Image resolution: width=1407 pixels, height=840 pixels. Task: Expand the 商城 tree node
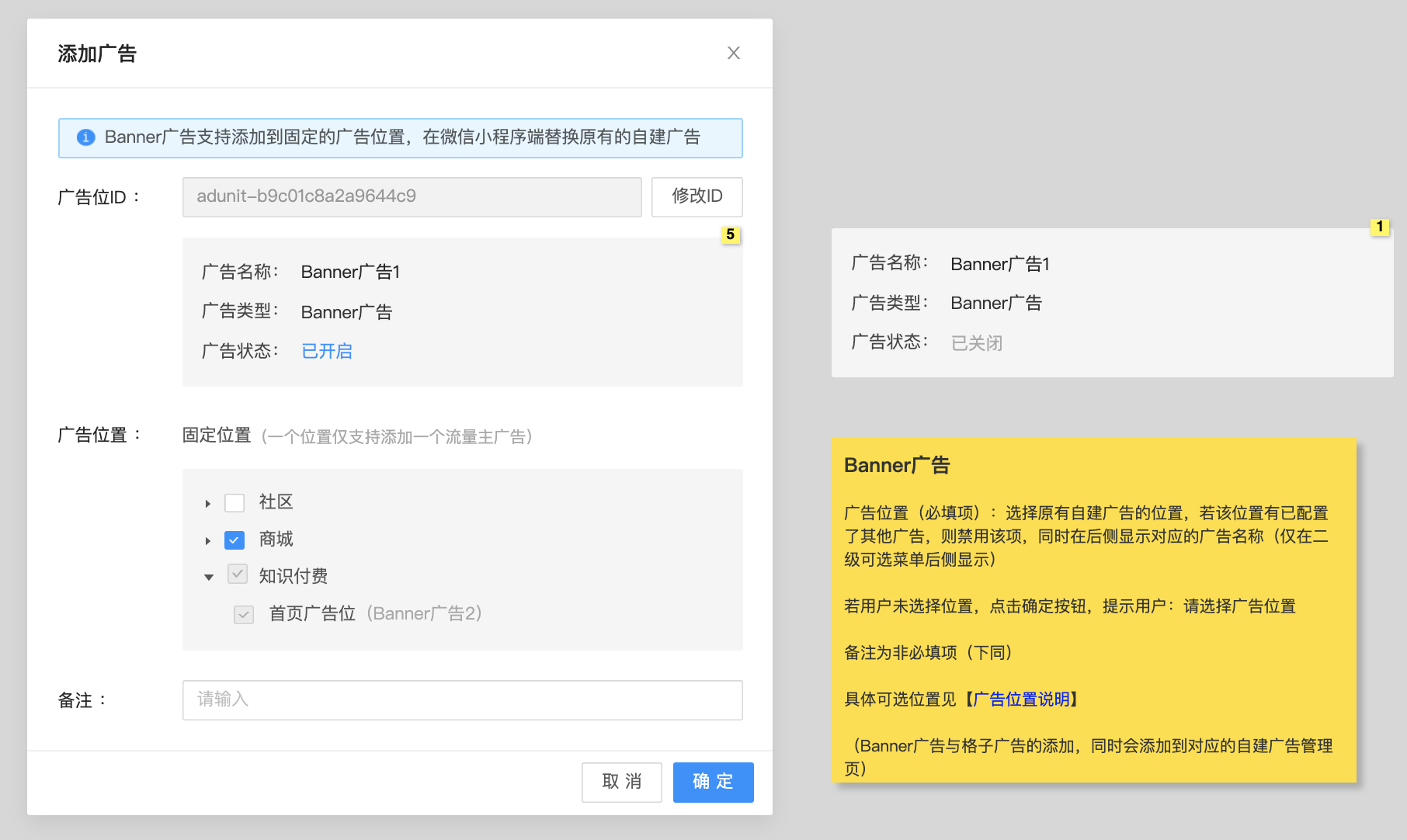(x=207, y=540)
